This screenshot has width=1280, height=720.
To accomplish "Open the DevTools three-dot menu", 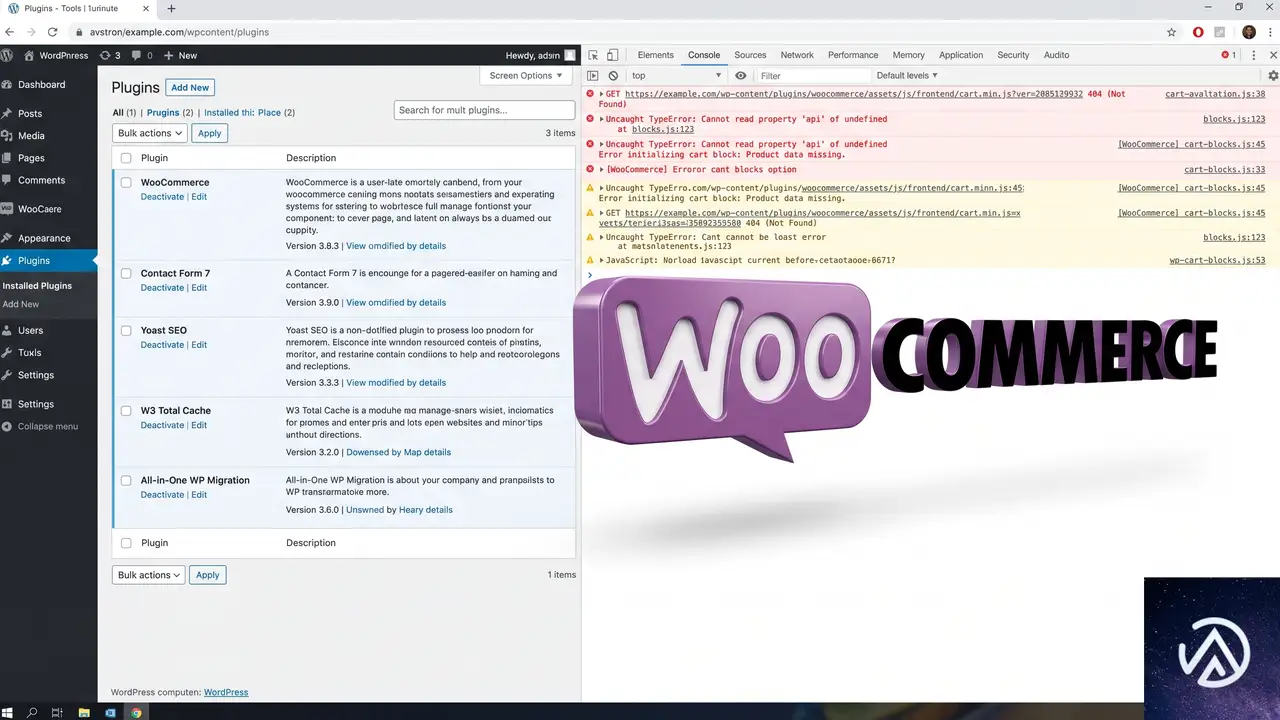I will [1254, 55].
